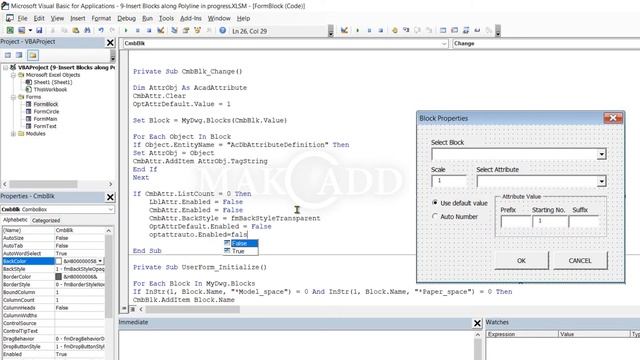Choose False from the autocomplete list
Screen dimensions: 640x360
pyautogui.click(x=241, y=243)
